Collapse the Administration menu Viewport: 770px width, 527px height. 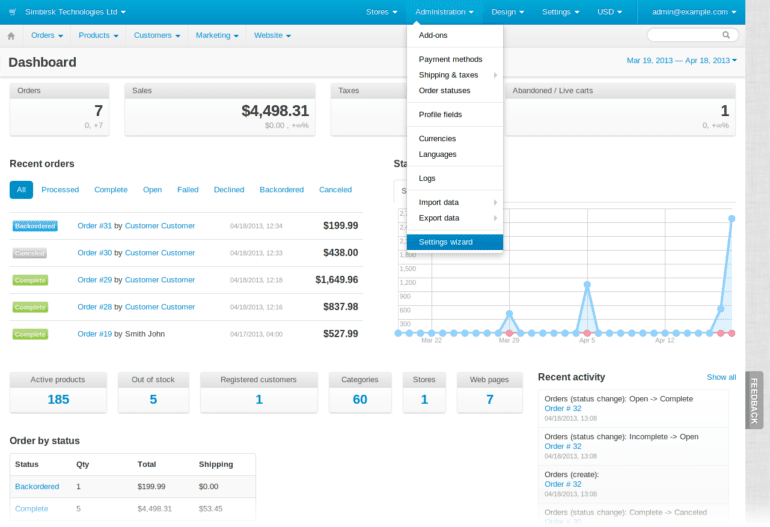444,12
